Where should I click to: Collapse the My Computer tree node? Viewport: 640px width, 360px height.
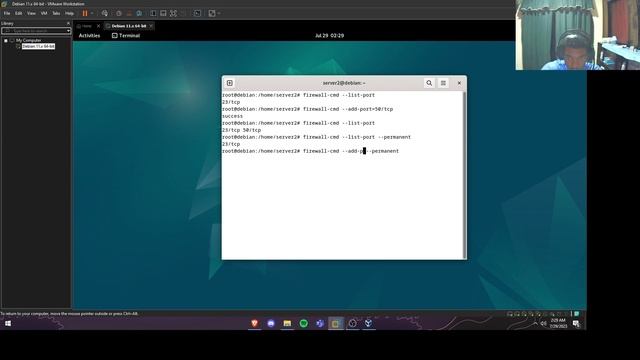(x=6, y=40)
